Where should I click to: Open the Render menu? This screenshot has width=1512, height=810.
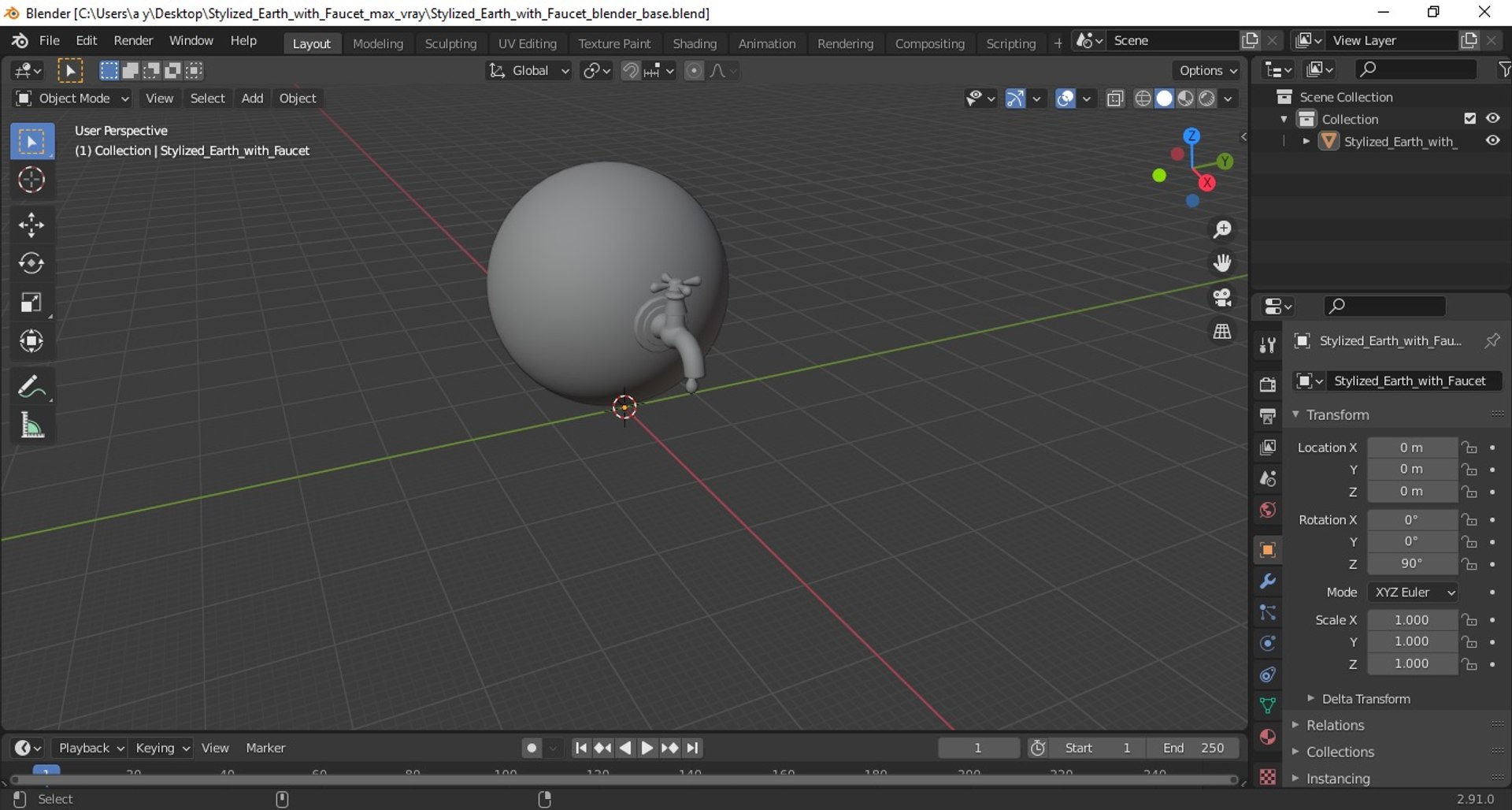[133, 40]
